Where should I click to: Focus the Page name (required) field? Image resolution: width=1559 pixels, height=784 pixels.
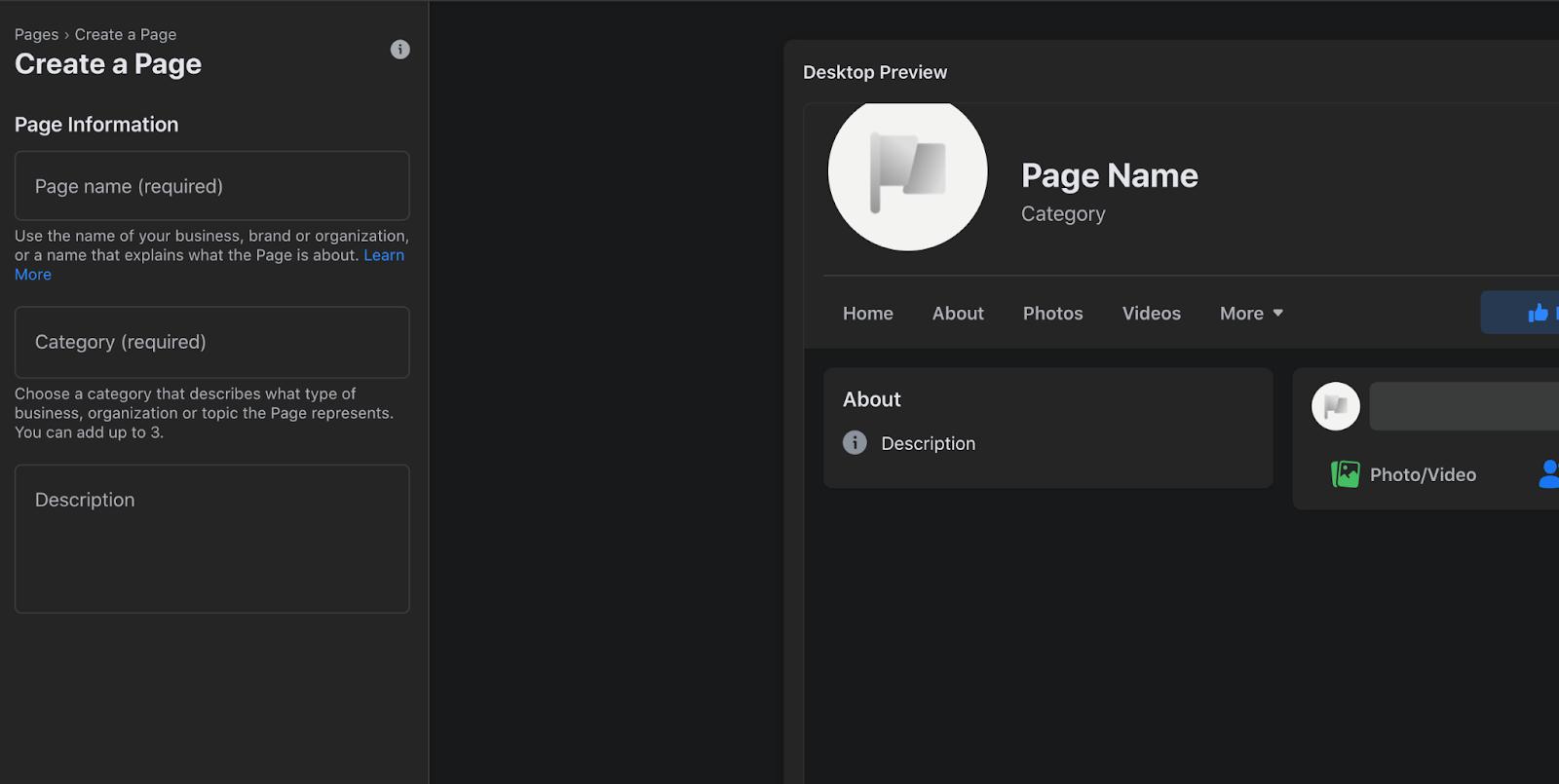[212, 185]
